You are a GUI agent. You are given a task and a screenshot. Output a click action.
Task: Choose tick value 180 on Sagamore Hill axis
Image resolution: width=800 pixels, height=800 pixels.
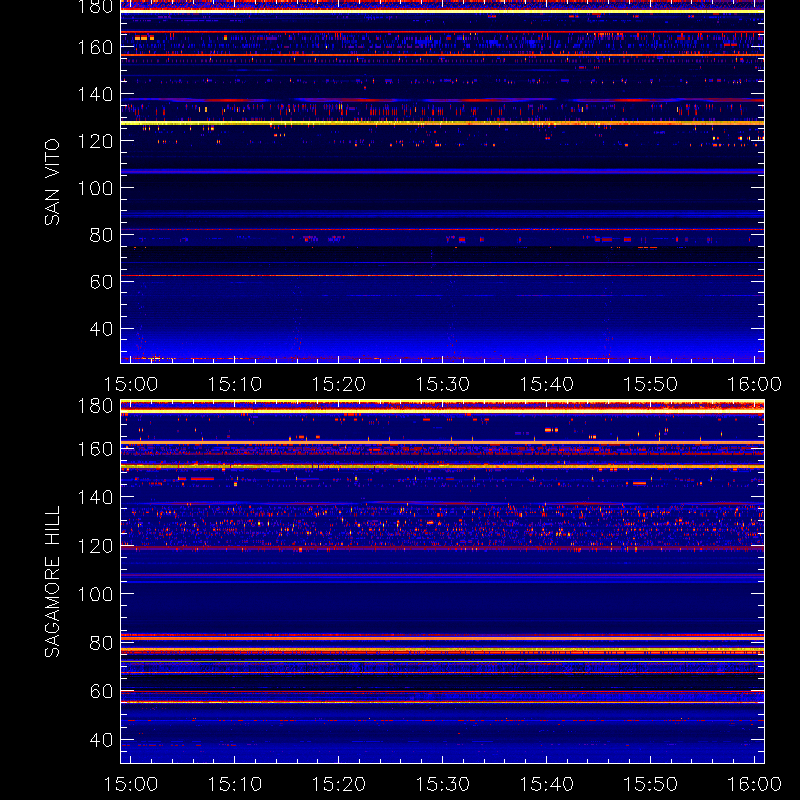click(x=95, y=406)
